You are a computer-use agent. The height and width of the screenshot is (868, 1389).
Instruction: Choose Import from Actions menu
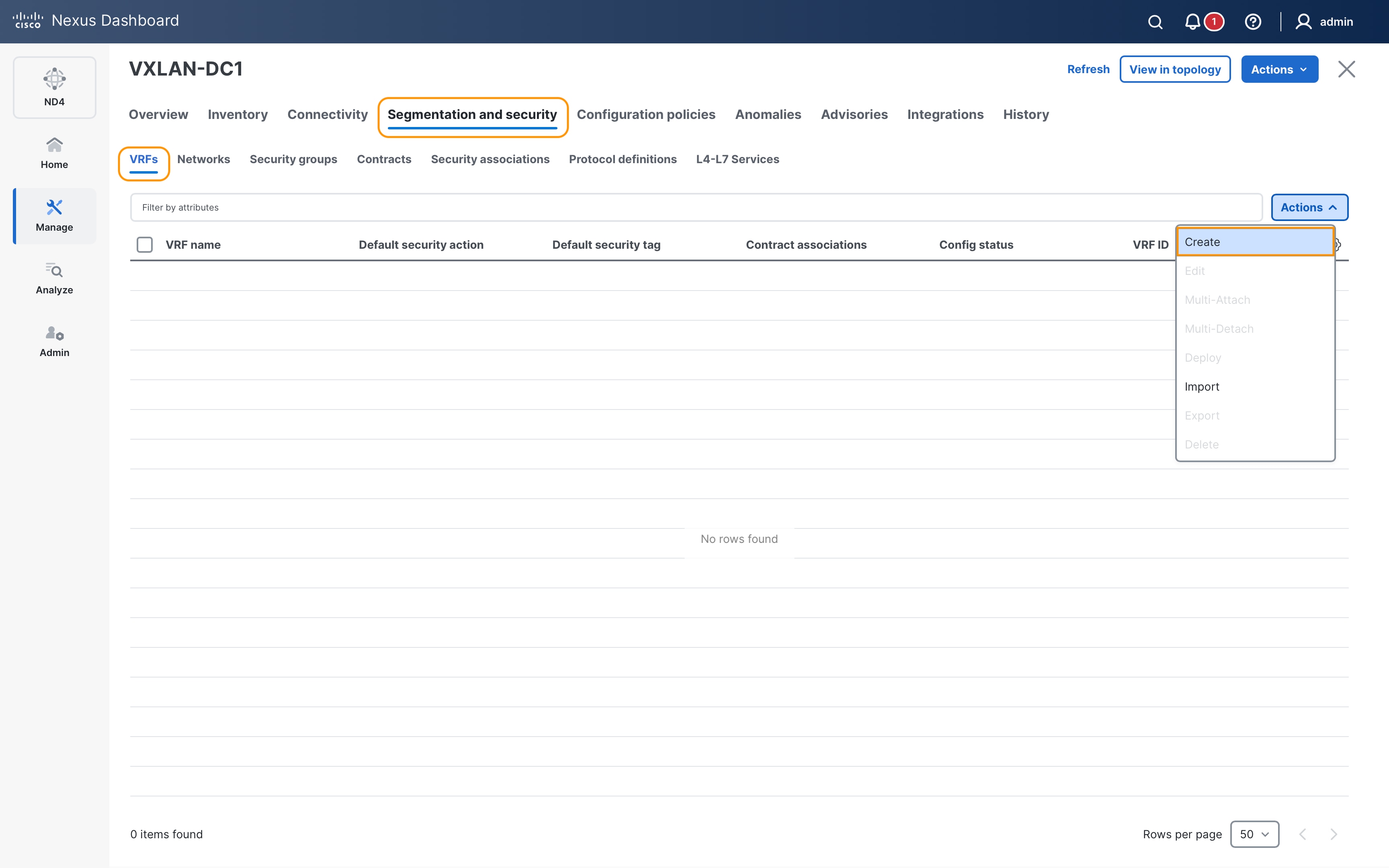[x=1255, y=386]
